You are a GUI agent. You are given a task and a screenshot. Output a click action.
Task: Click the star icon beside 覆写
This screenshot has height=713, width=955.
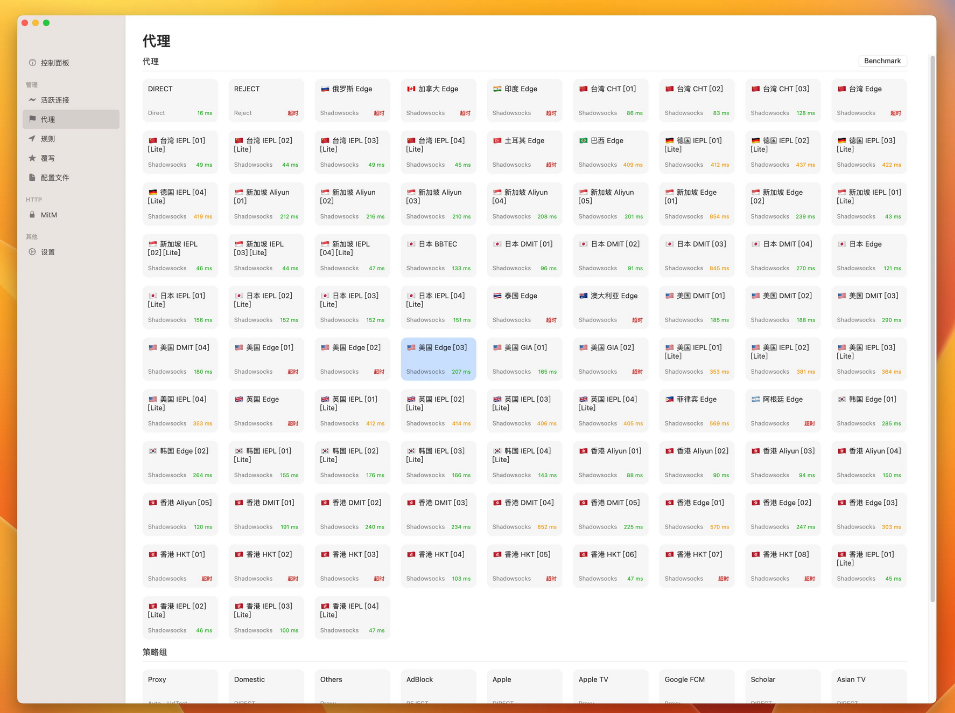tap(32, 158)
